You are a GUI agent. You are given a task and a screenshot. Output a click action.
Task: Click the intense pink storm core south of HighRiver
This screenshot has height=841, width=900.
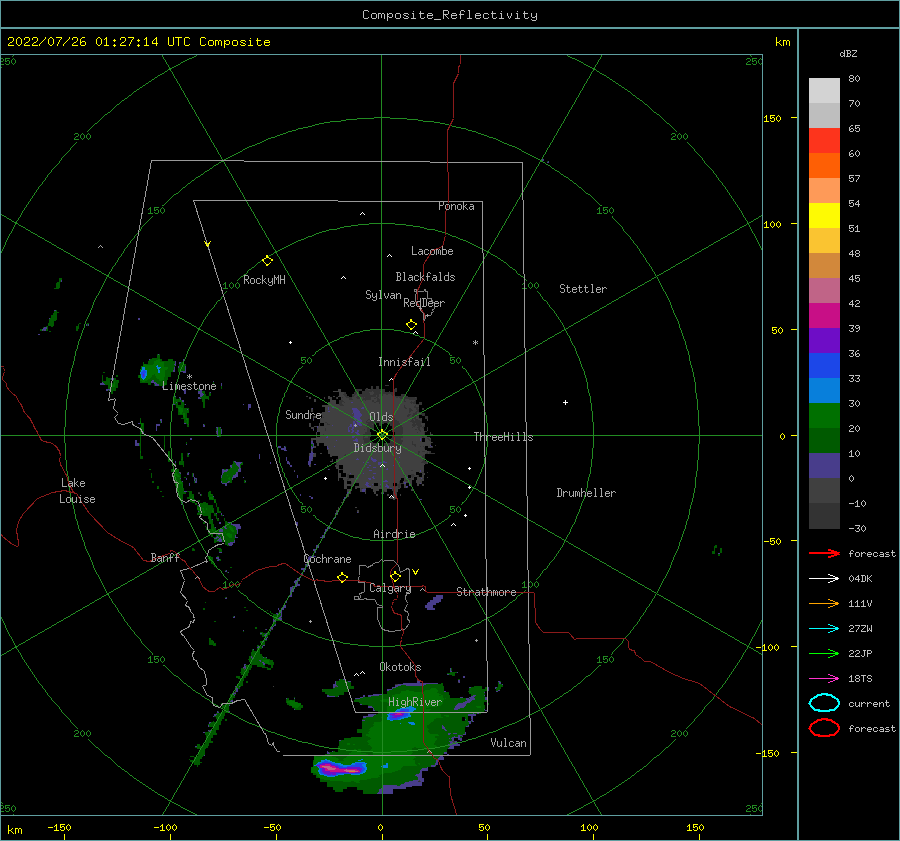(342, 767)
